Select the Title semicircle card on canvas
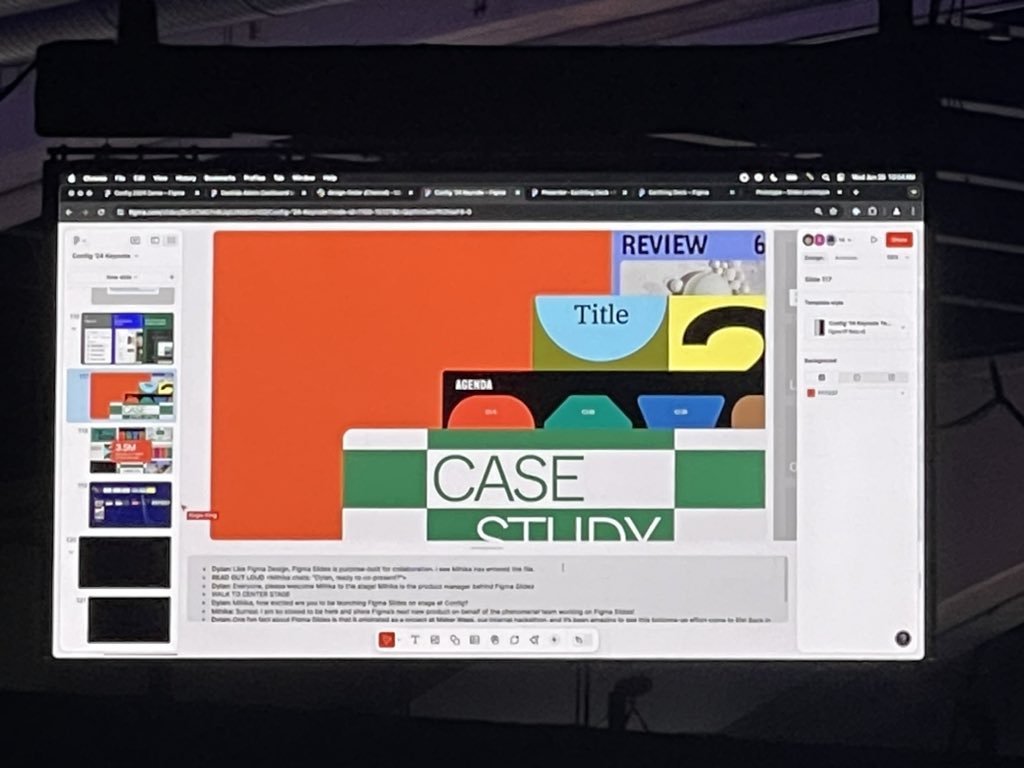The image size is (1024, 768). 601,332
